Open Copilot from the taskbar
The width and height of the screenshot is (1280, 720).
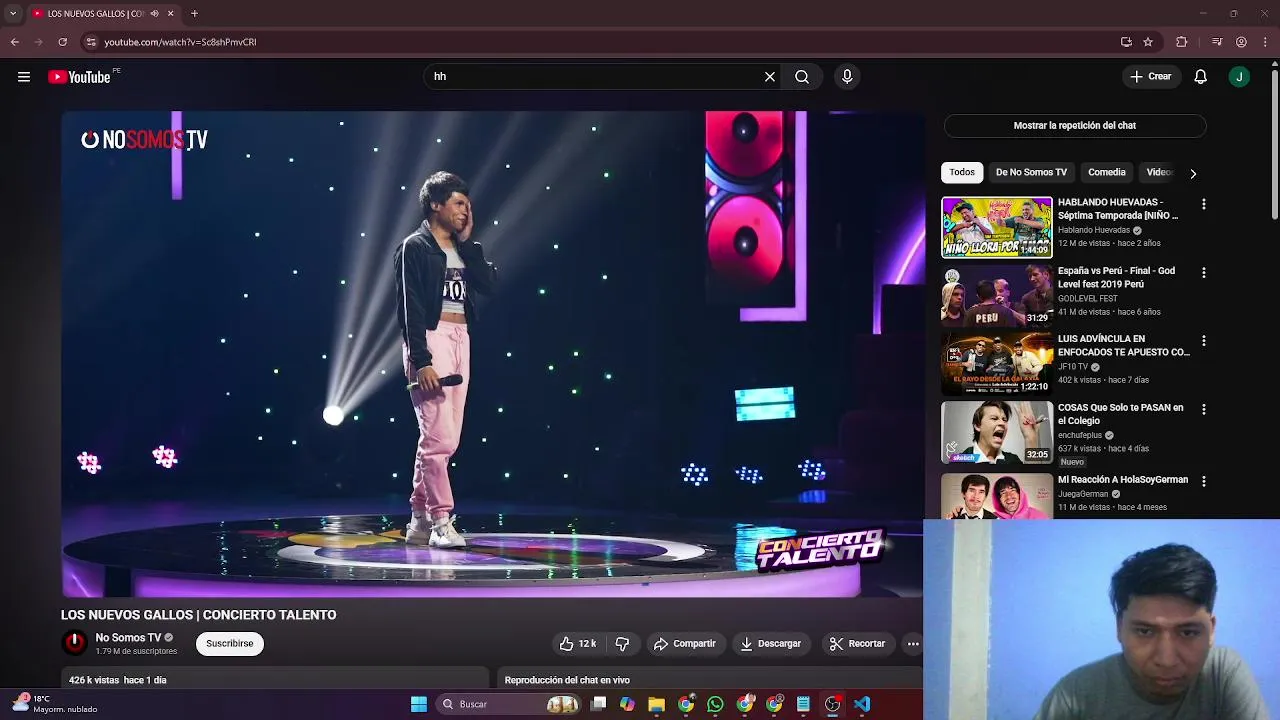click(627, 704)
